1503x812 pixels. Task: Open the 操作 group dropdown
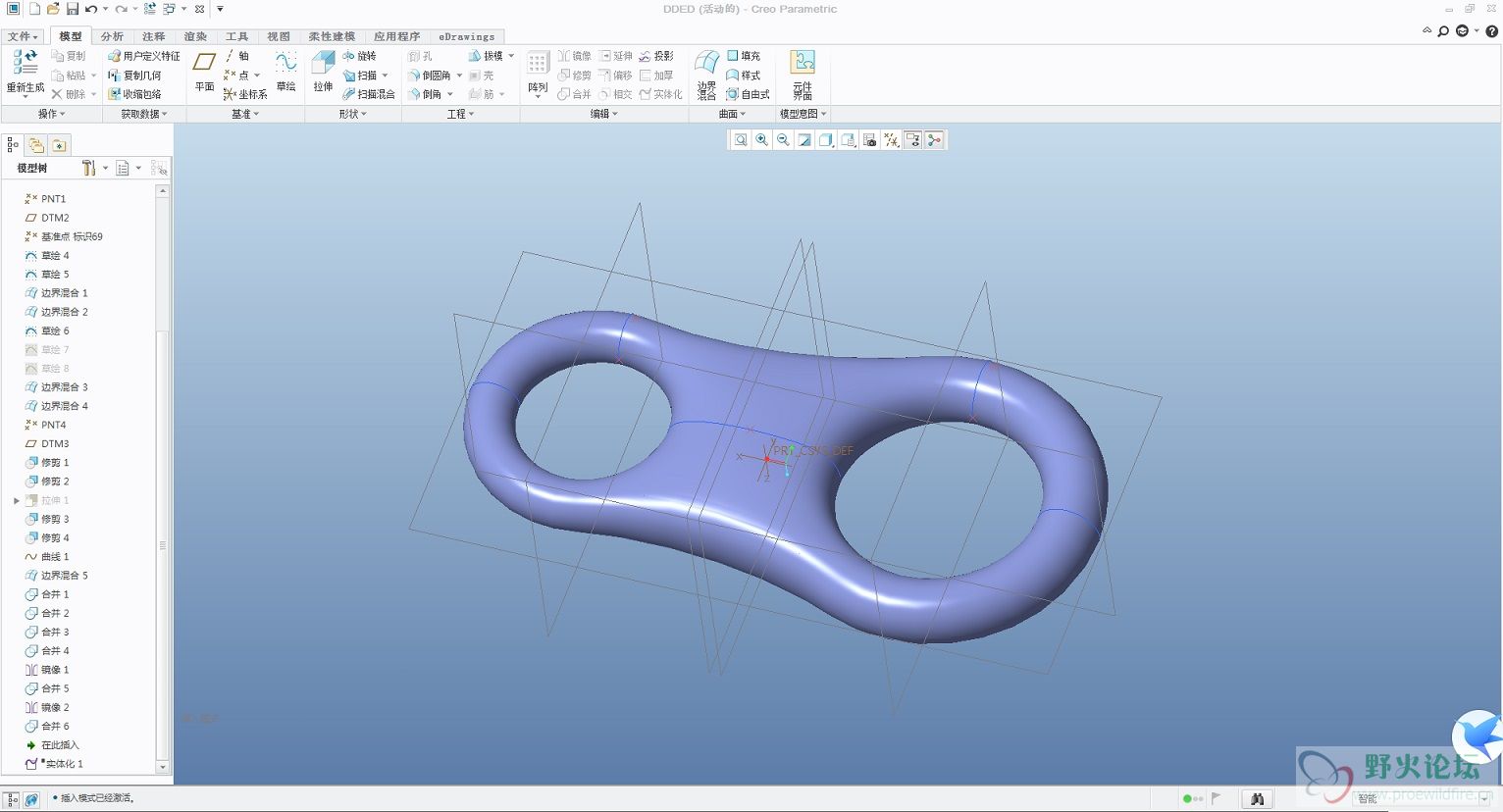coord(52,114)
